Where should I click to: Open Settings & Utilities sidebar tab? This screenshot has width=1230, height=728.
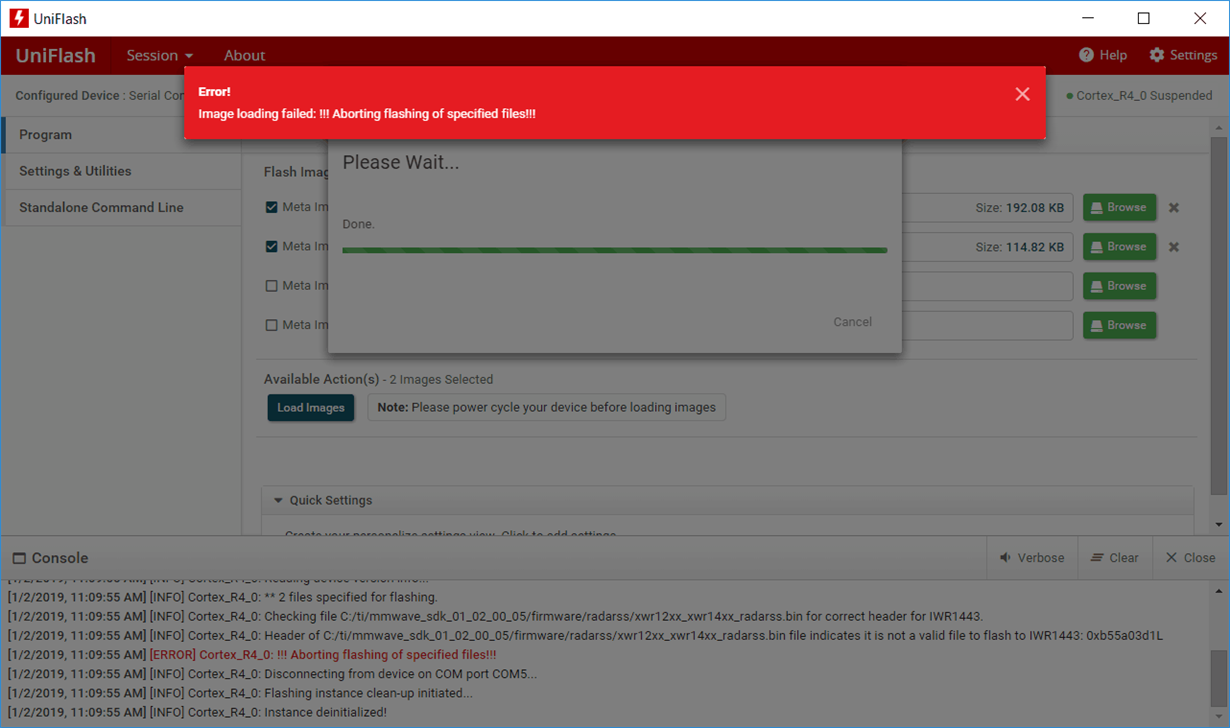coord(122,171)
